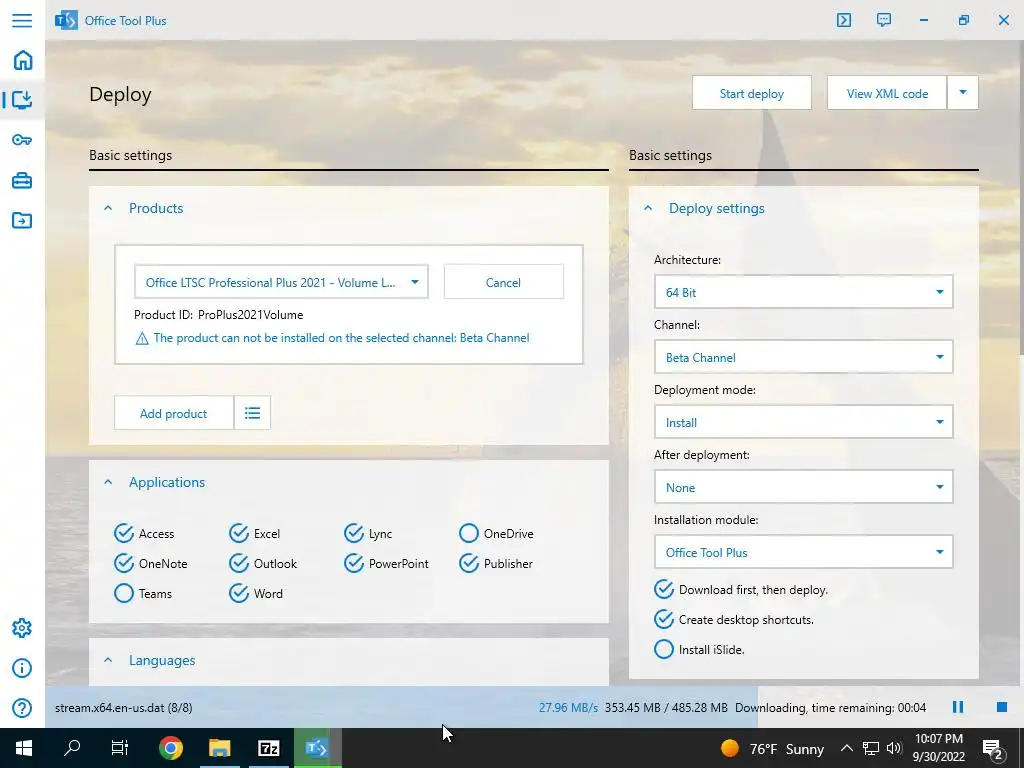Collapse the Products section
Screen dimensions: 1024x768
108,208
